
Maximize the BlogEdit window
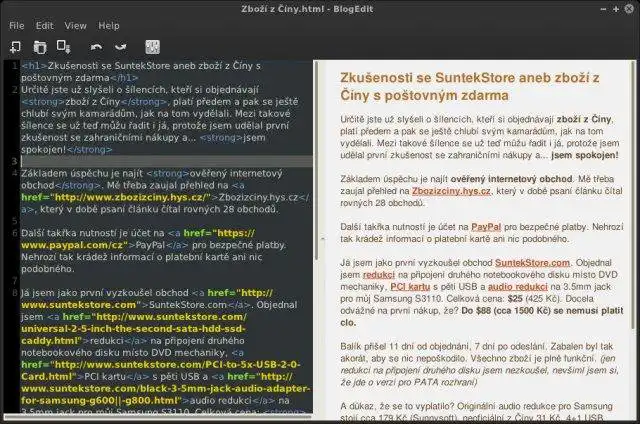[616, 9]
